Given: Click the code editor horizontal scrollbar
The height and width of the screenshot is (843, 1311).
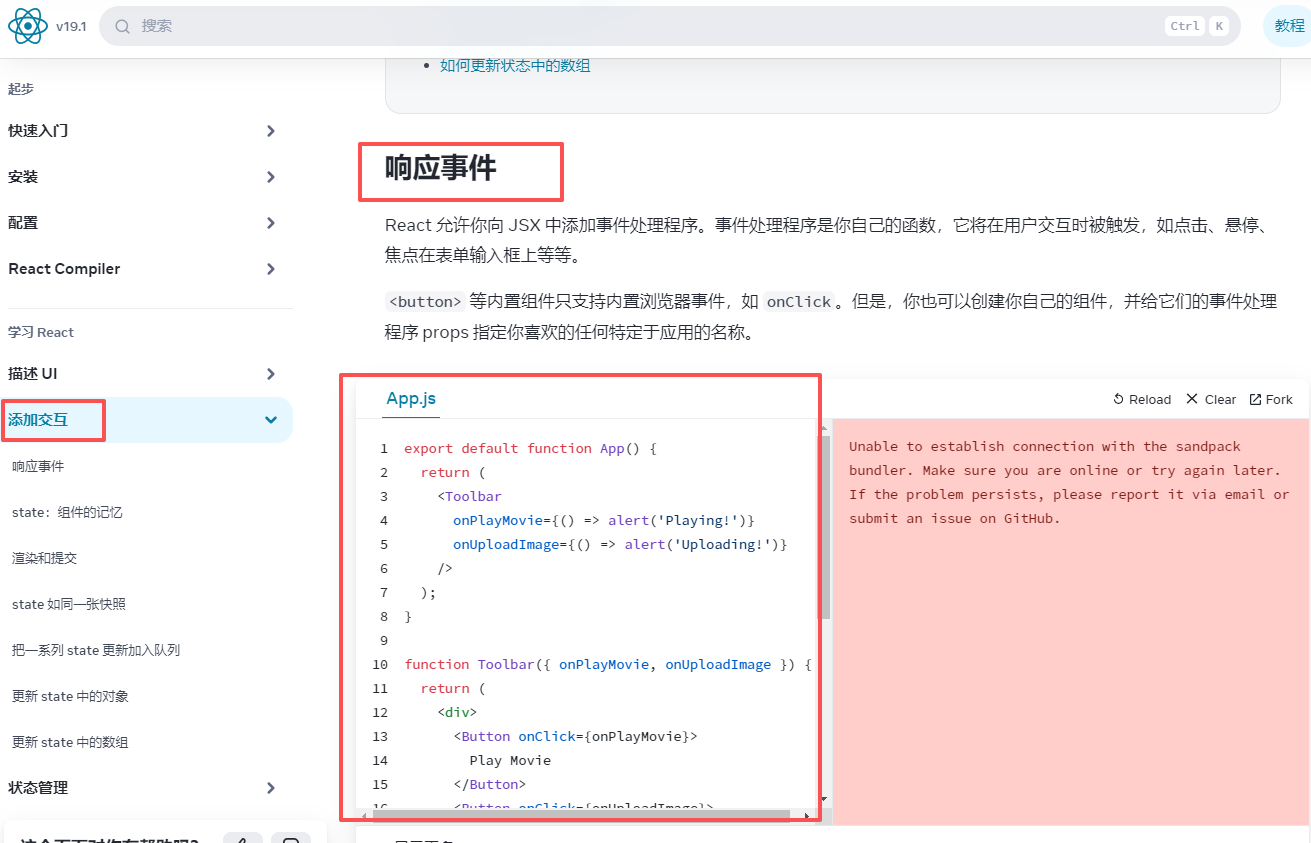Looking at the screenshot, I should pyautogui.click(x=583, y=815).
